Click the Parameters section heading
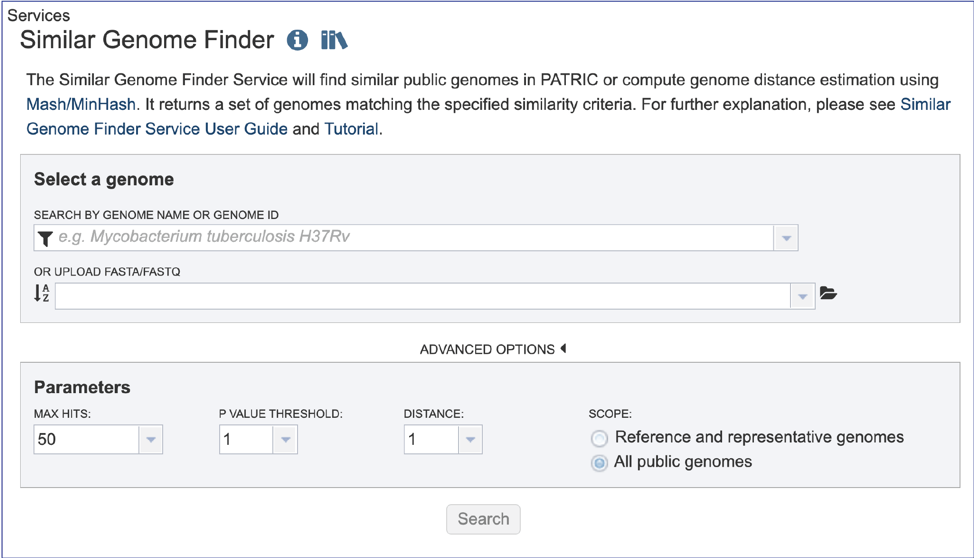974x558 pixels. [82, 387]
